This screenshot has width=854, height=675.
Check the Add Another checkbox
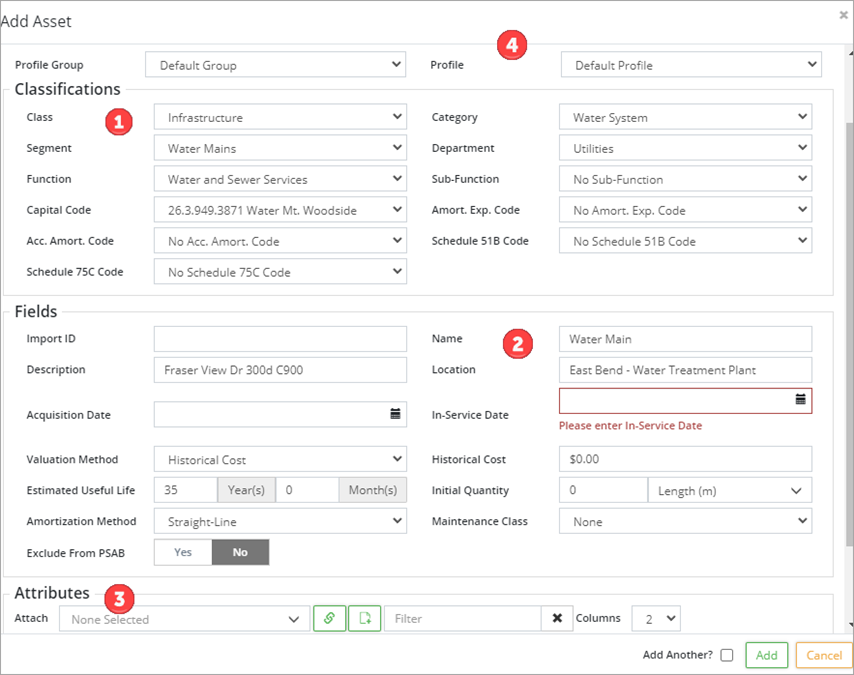coord(727,655)
